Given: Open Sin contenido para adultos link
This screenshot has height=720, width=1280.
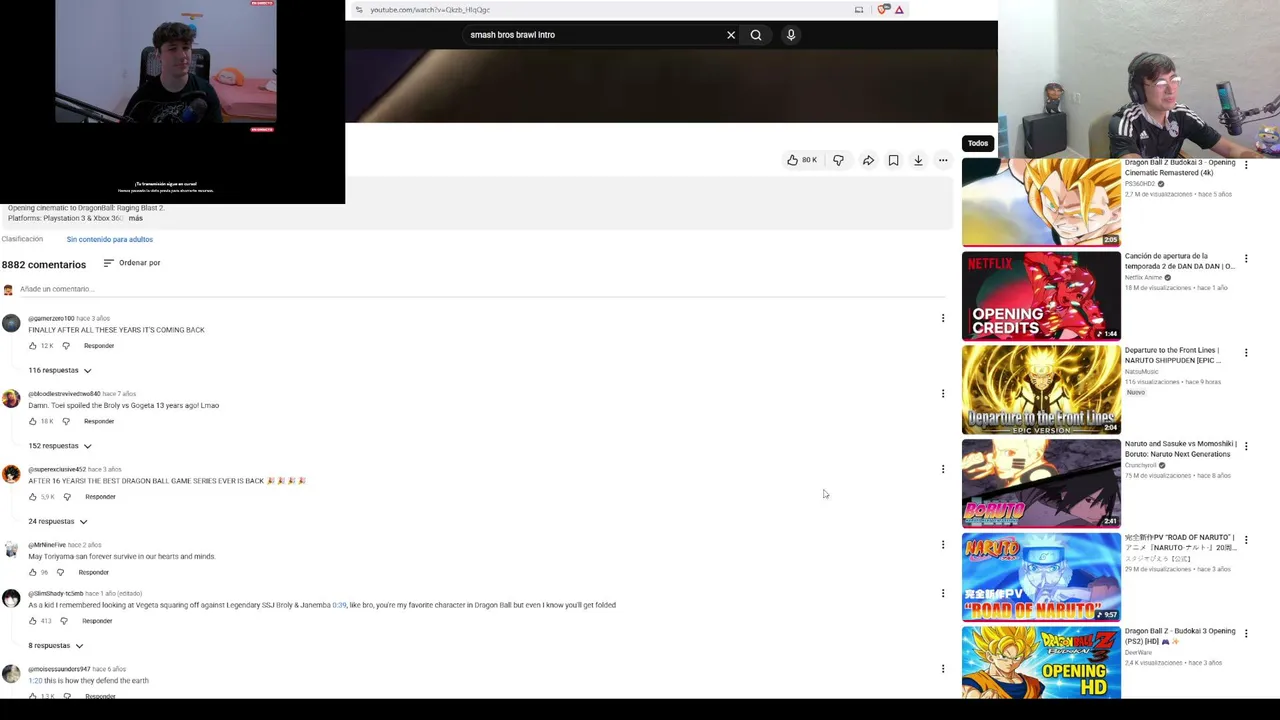Looking at the screenshot, I should [x=110, y=239].
